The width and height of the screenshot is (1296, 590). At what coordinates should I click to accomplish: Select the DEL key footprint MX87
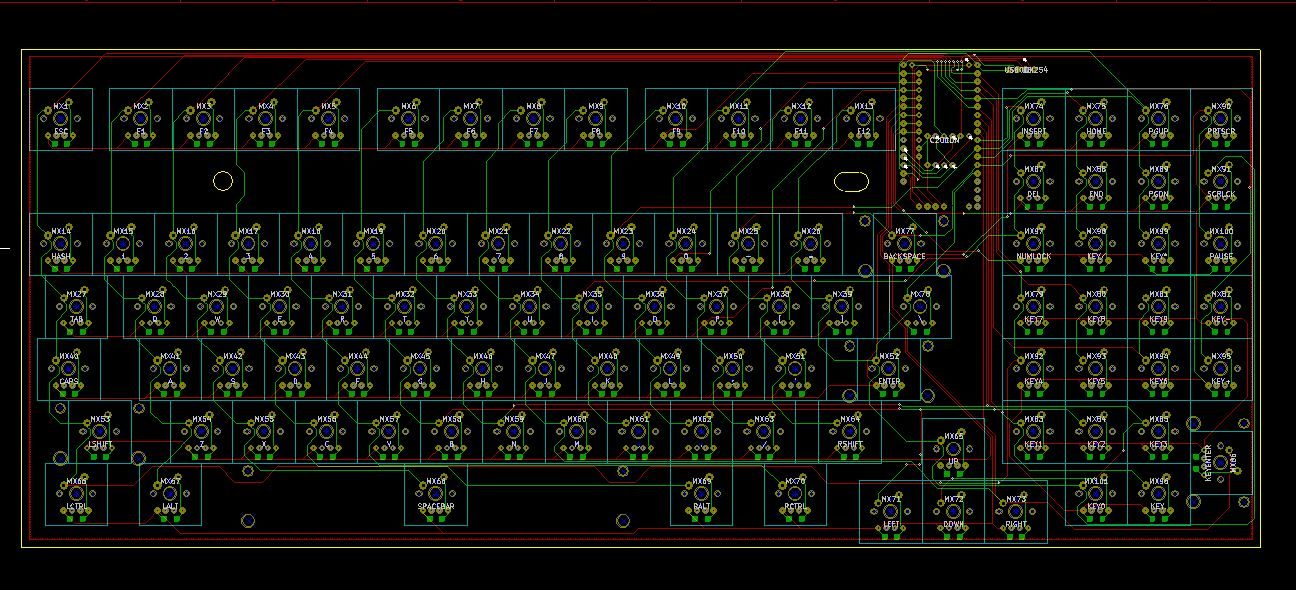1034,182
